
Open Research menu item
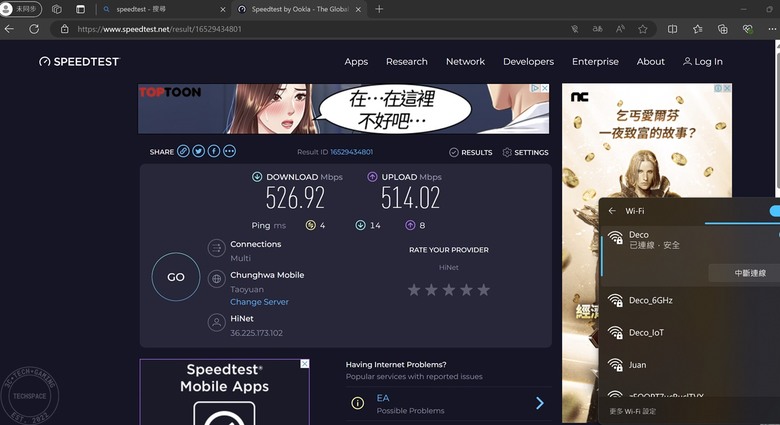(x=406, y=62)
